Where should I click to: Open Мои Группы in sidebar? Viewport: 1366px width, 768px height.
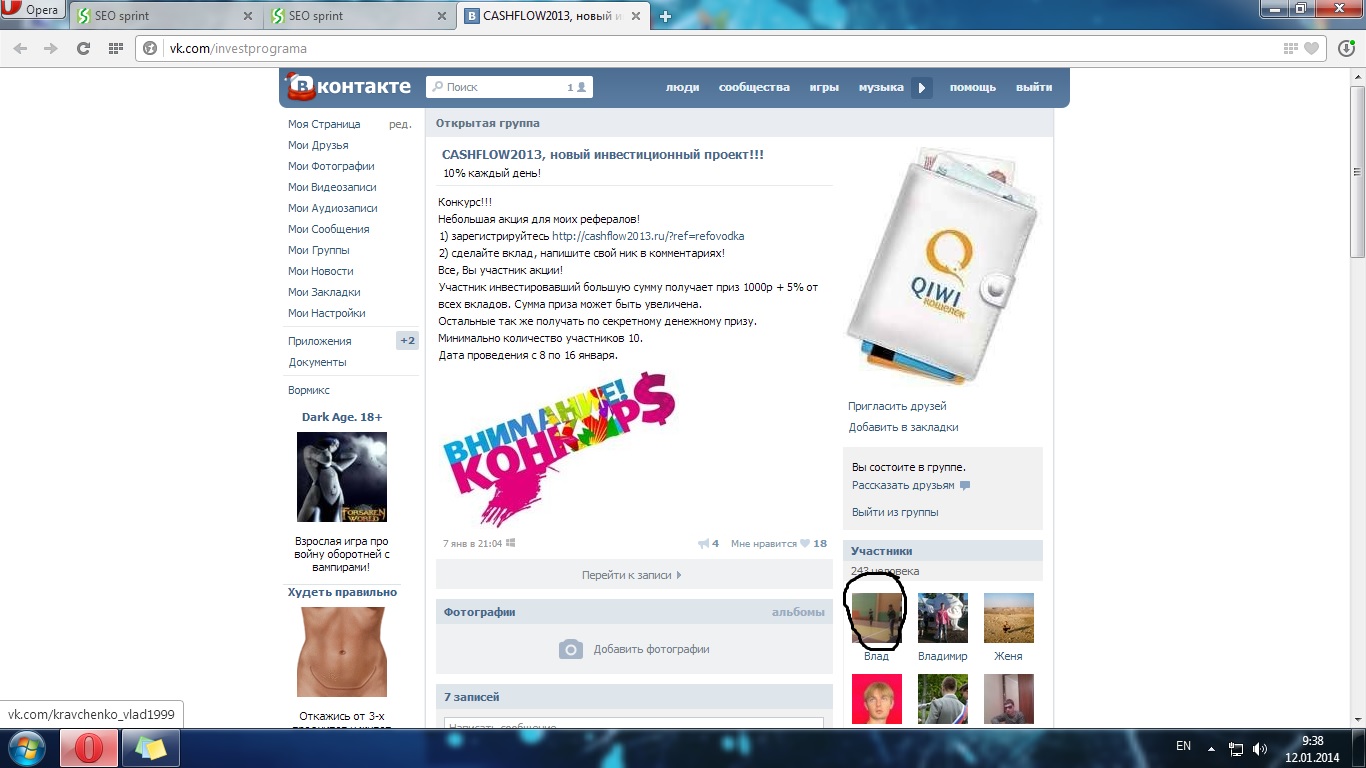tap(319, 250)
